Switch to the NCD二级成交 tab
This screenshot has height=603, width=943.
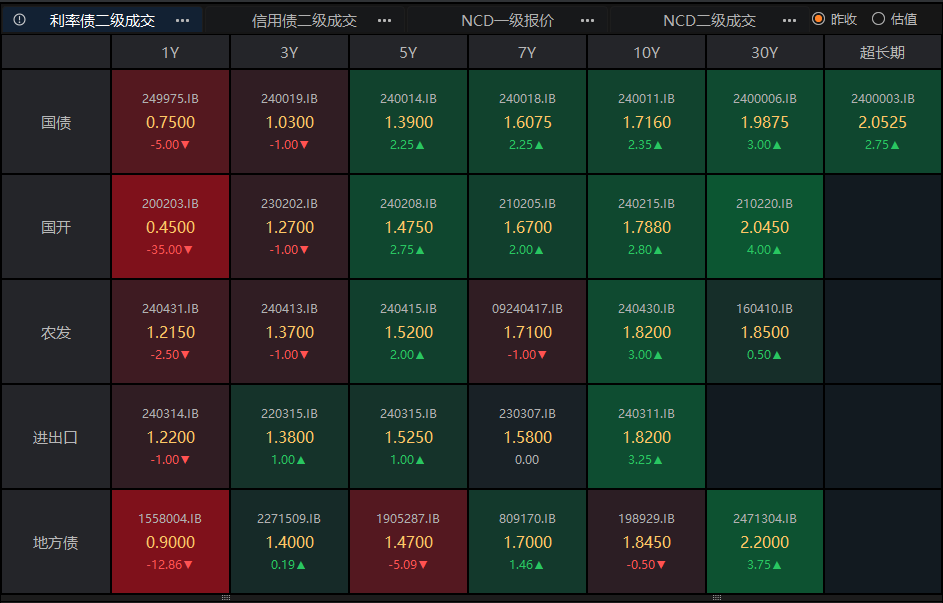coord(709,20)
